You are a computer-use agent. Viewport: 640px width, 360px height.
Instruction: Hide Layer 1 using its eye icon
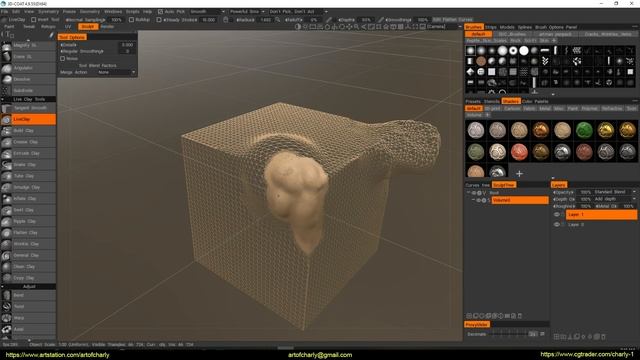[x=556, y=214]
